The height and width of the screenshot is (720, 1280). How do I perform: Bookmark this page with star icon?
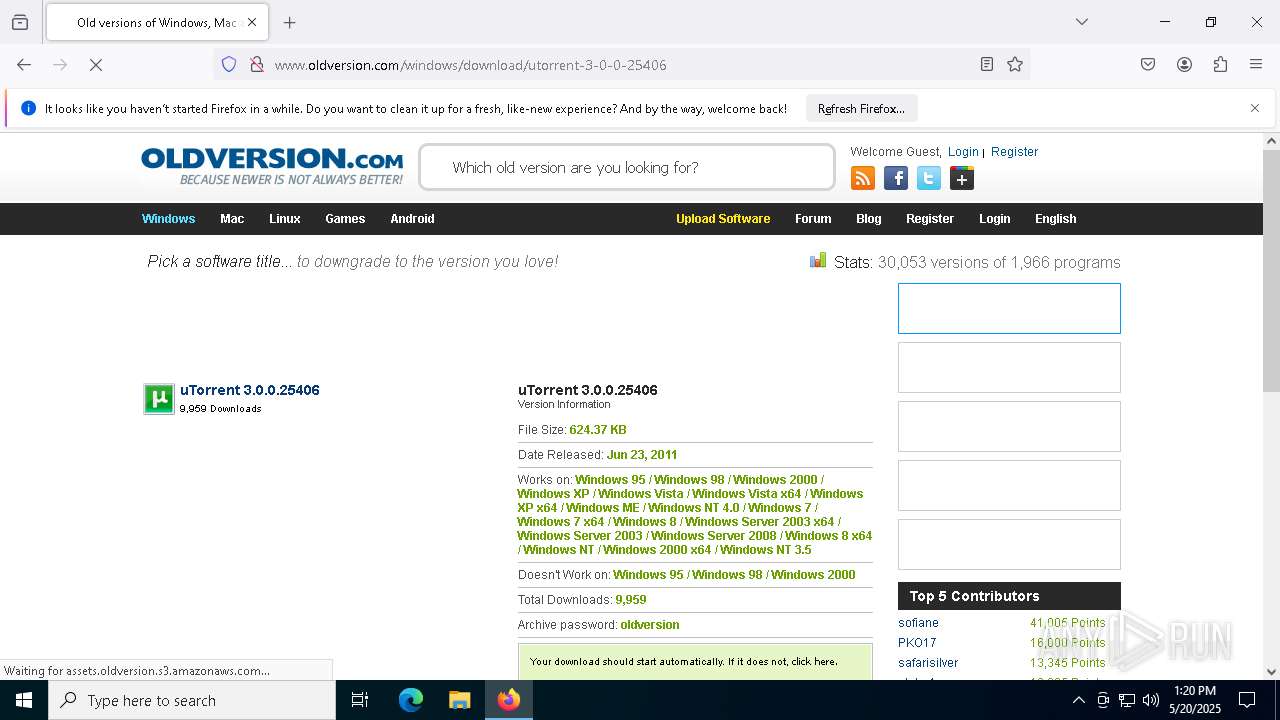pos(1015,64)
